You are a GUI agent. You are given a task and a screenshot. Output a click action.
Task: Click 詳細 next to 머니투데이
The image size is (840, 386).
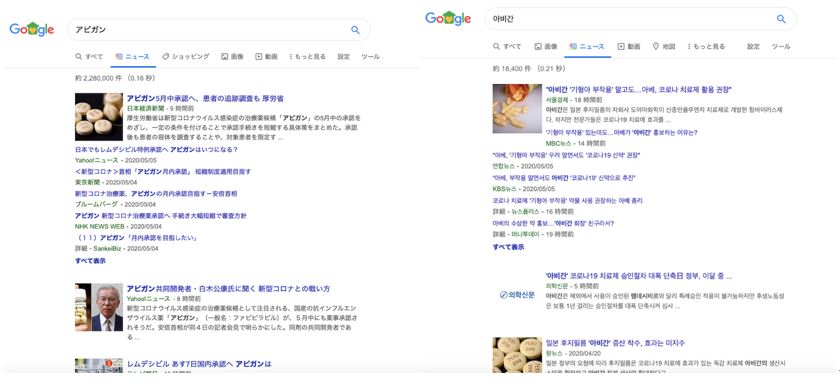[499, 234]
